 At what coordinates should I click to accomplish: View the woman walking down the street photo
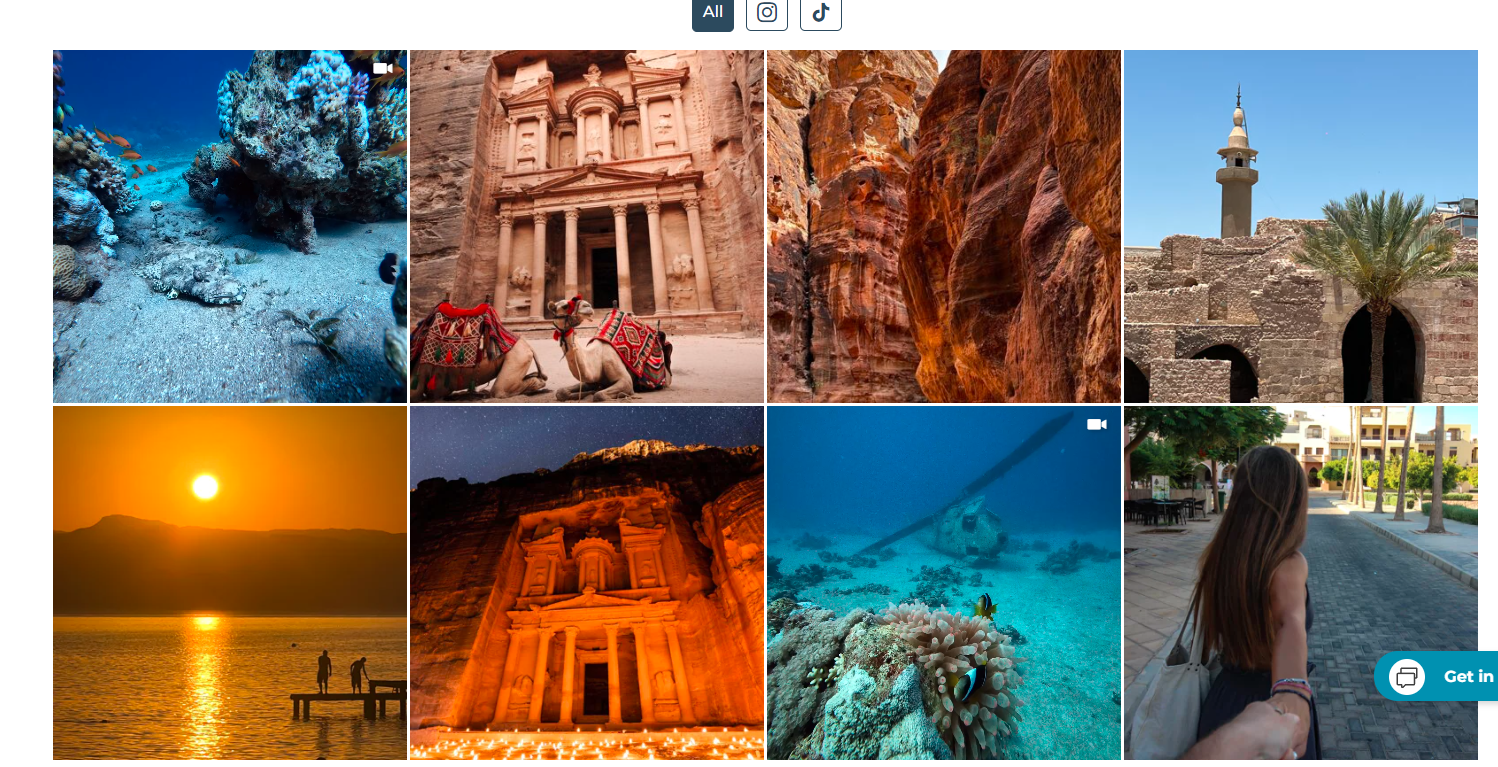1300,581
